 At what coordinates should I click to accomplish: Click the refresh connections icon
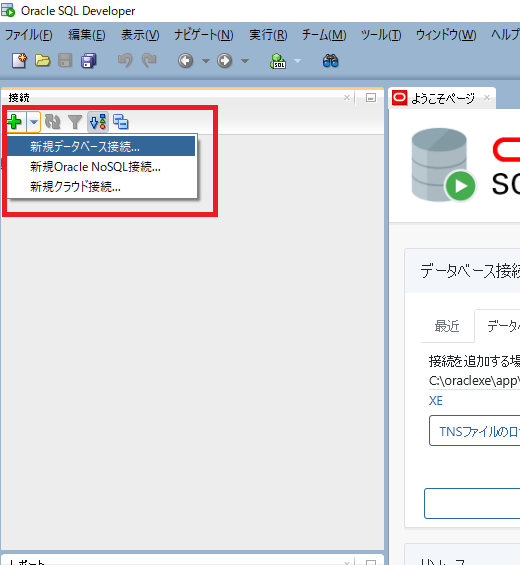(x=53, y=122)
